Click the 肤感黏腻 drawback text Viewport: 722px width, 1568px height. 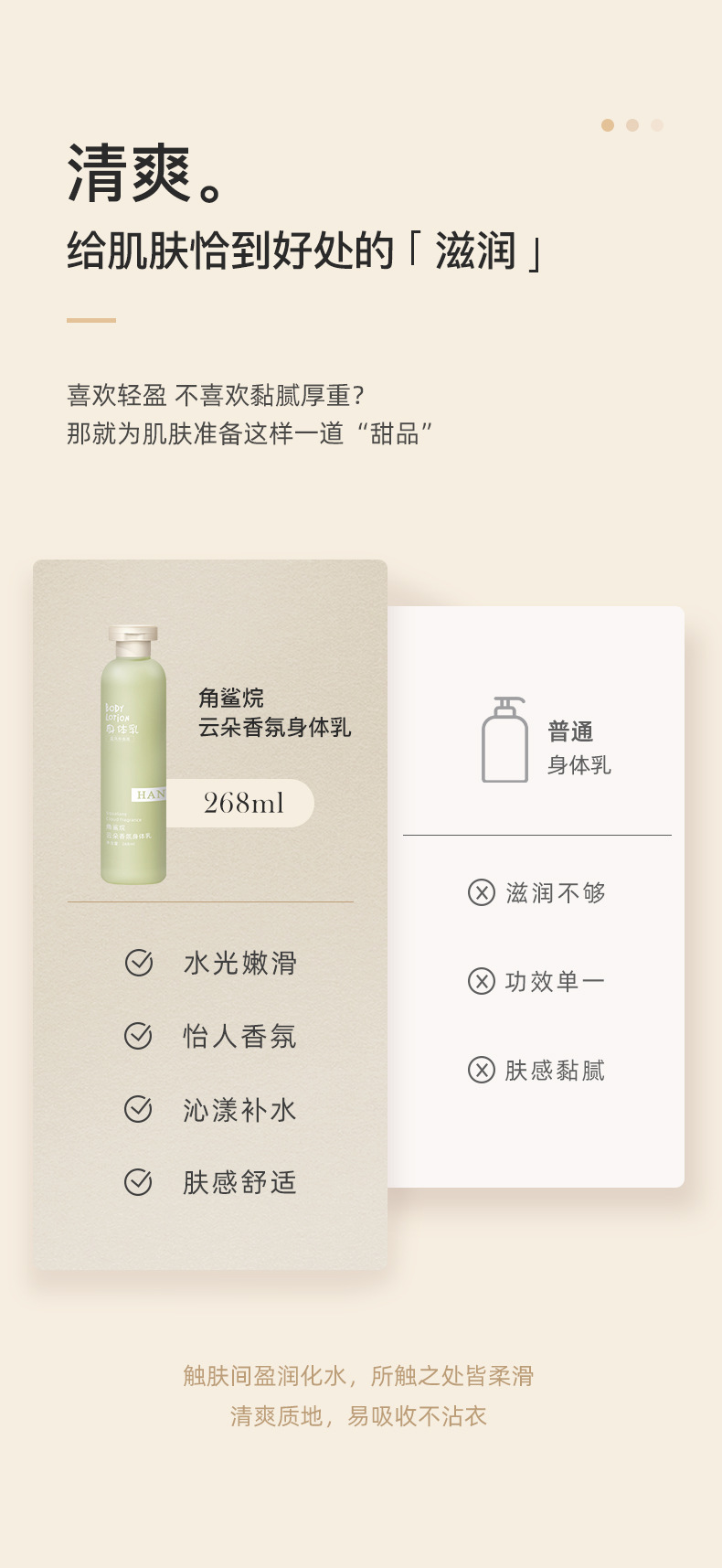point(555,1070)
